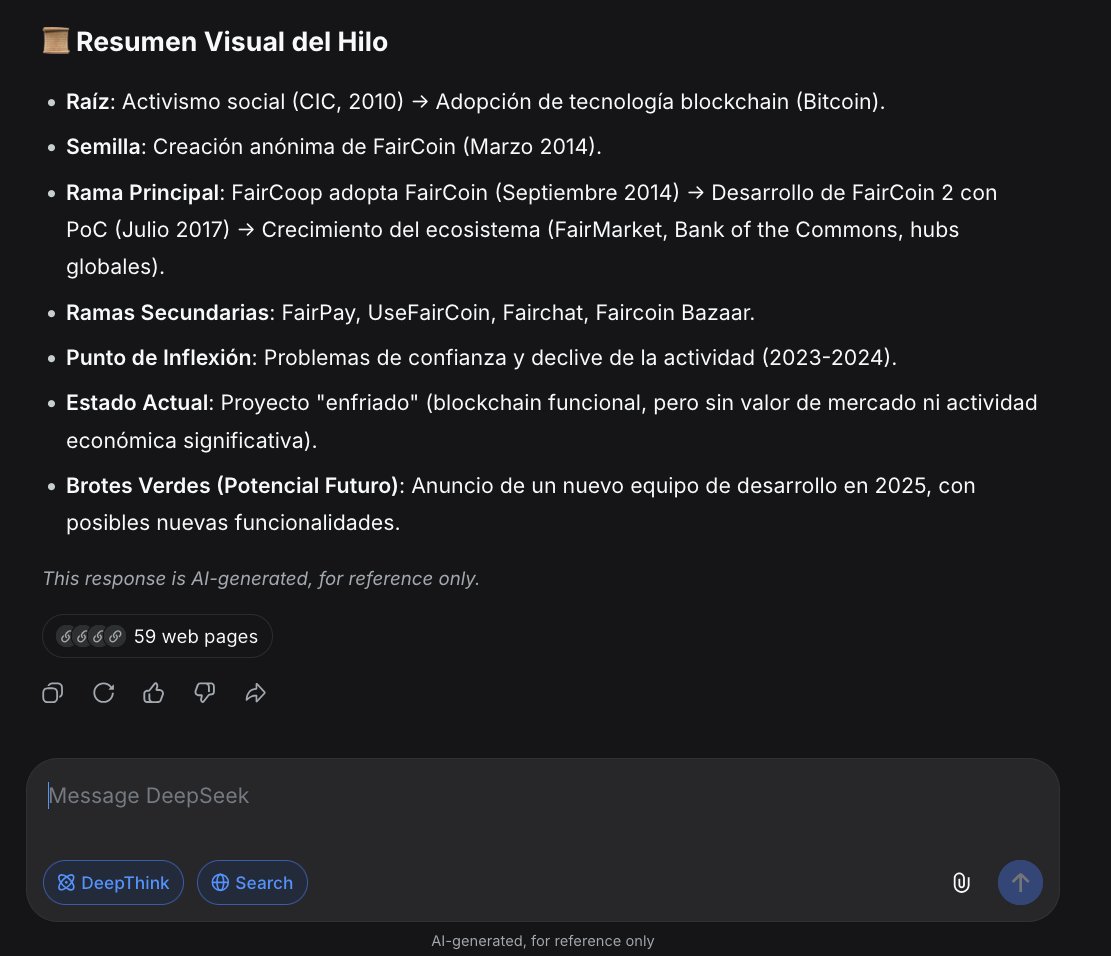Click the Brotes Verdes (Potencial Futuro) label
Image resolution: width=1111 pixels, height=956 pixels.
click(232, 485)
